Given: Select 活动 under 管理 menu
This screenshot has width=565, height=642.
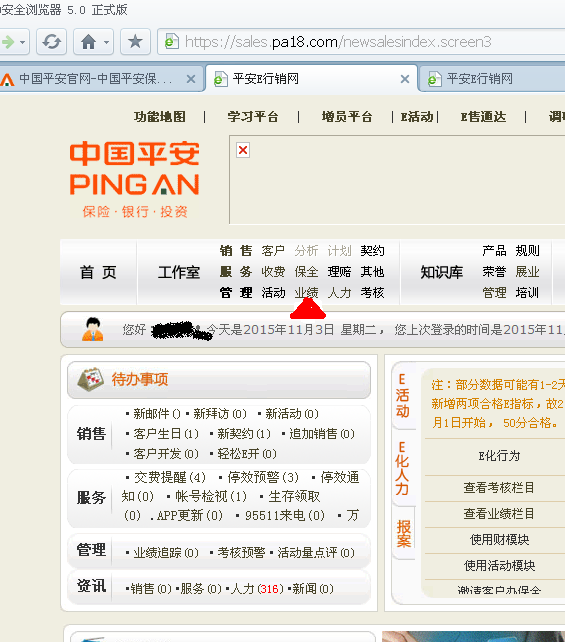Looking at the screenshot, I should pyautogui.click(x=273, y=292).
